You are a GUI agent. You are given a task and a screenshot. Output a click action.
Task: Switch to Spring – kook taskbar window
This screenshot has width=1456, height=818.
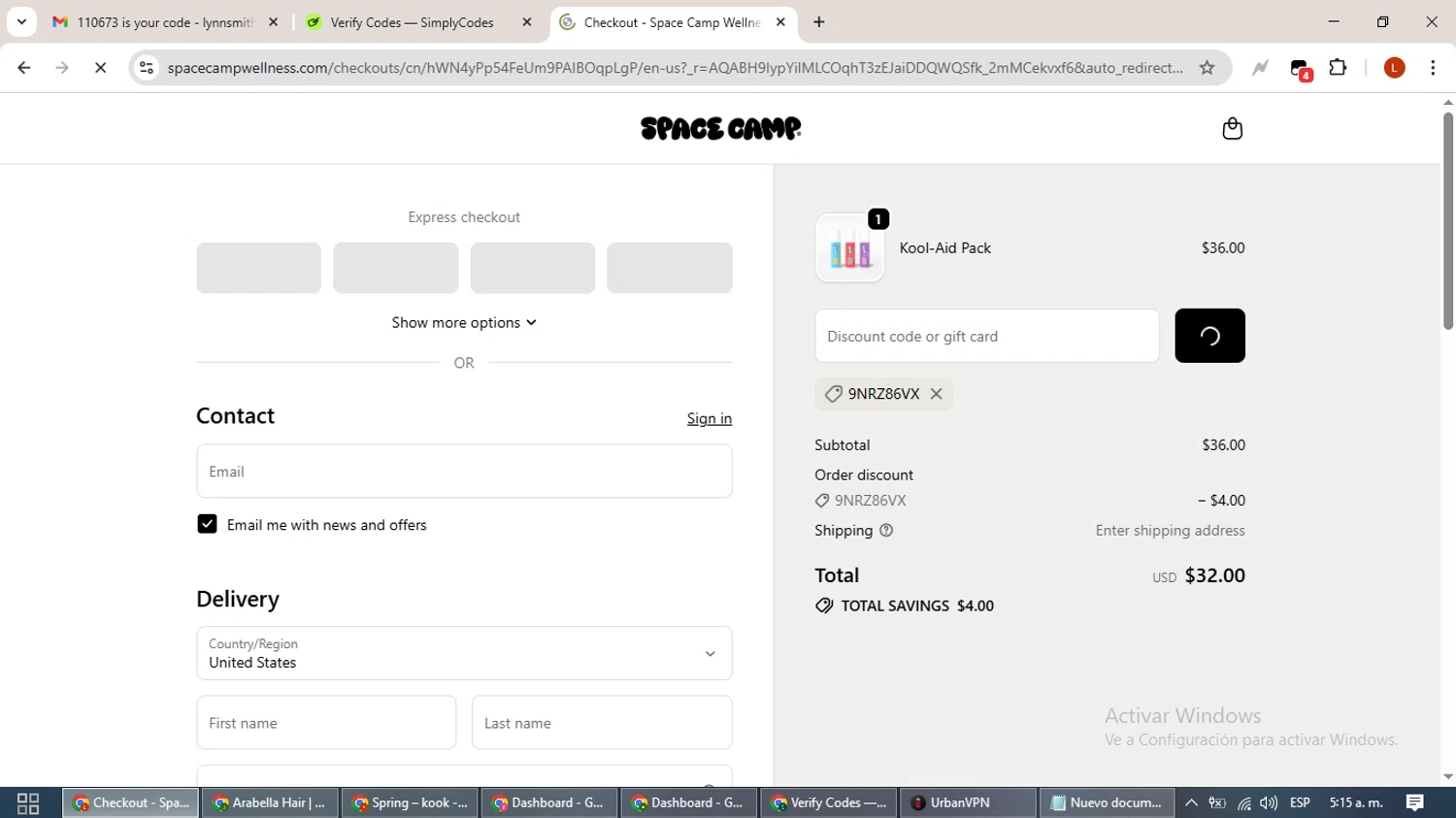pos(410,802)
